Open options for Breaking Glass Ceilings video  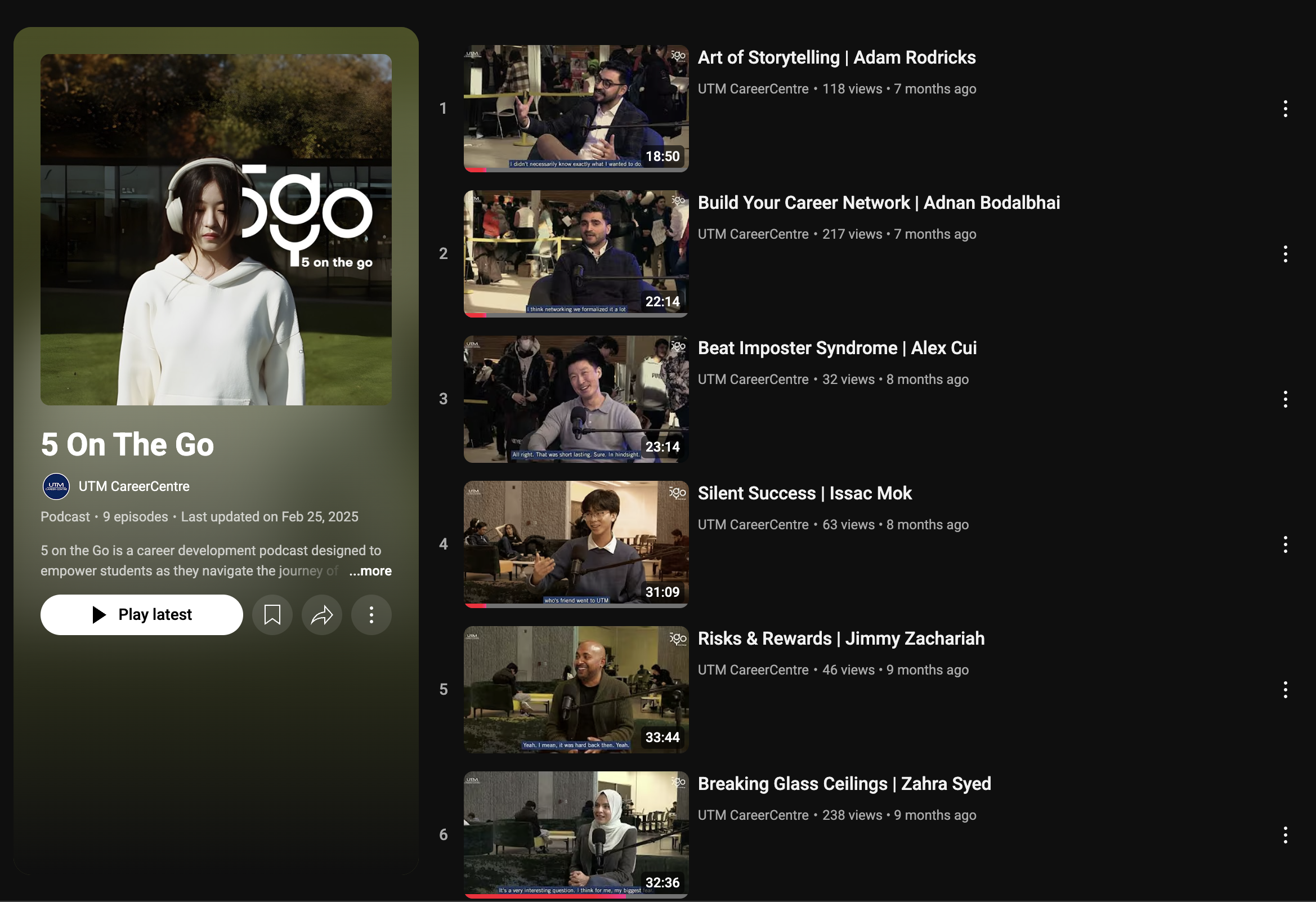point(1285,834)
